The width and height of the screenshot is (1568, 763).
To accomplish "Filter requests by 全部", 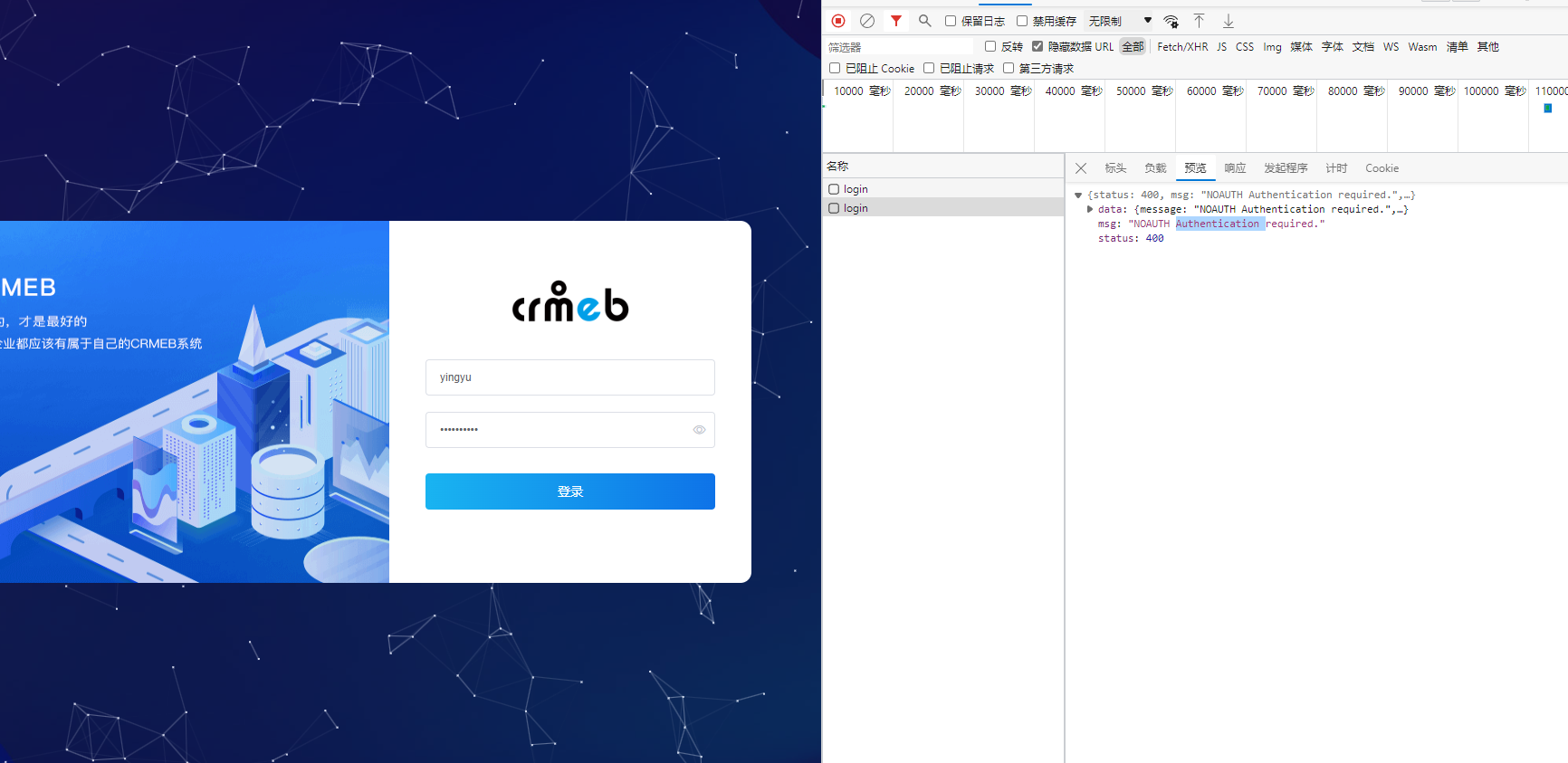I will (1133, 47).
